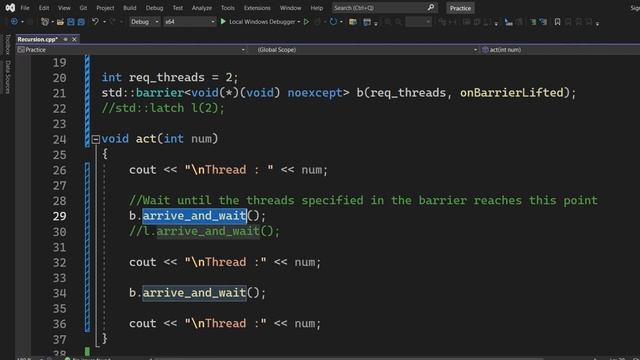Click the pin icon on Recursion.cpp tab
Viewport: 640px width, 360px height.
66,39
